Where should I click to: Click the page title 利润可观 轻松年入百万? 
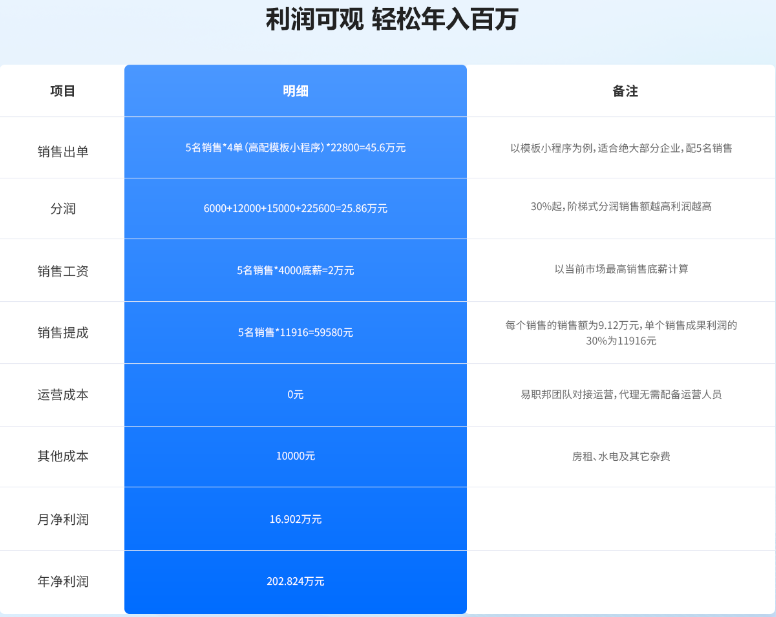click(x=392, y=20)
